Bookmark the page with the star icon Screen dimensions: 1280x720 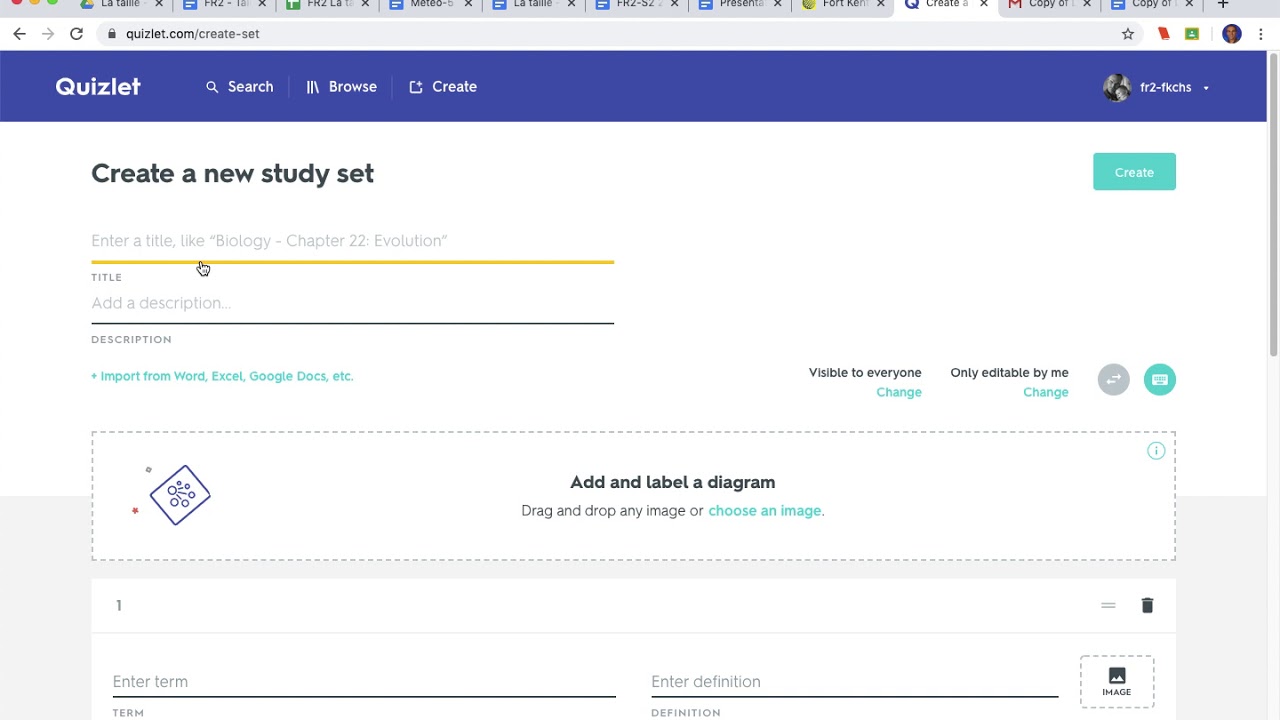pyautogui.click(x=1128, y=33)
